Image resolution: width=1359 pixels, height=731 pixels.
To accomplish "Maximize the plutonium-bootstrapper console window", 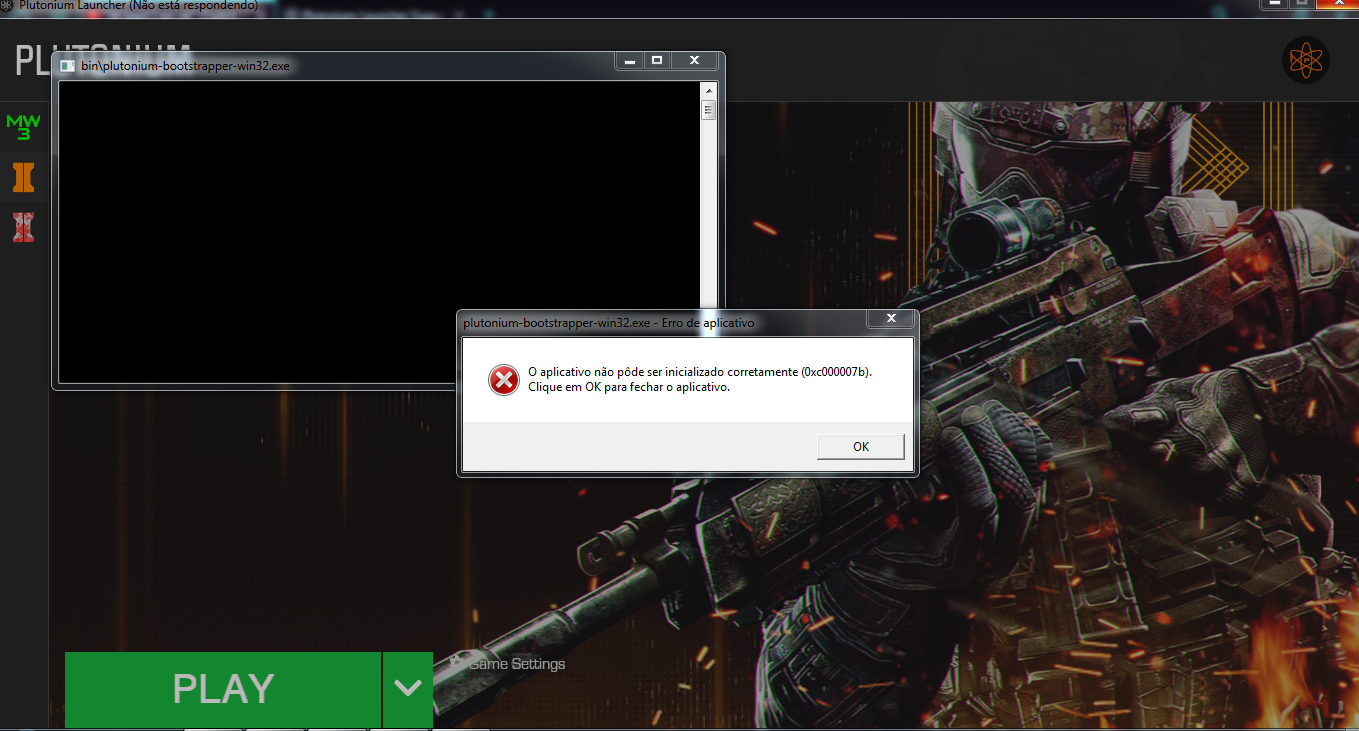I will 657,62.
